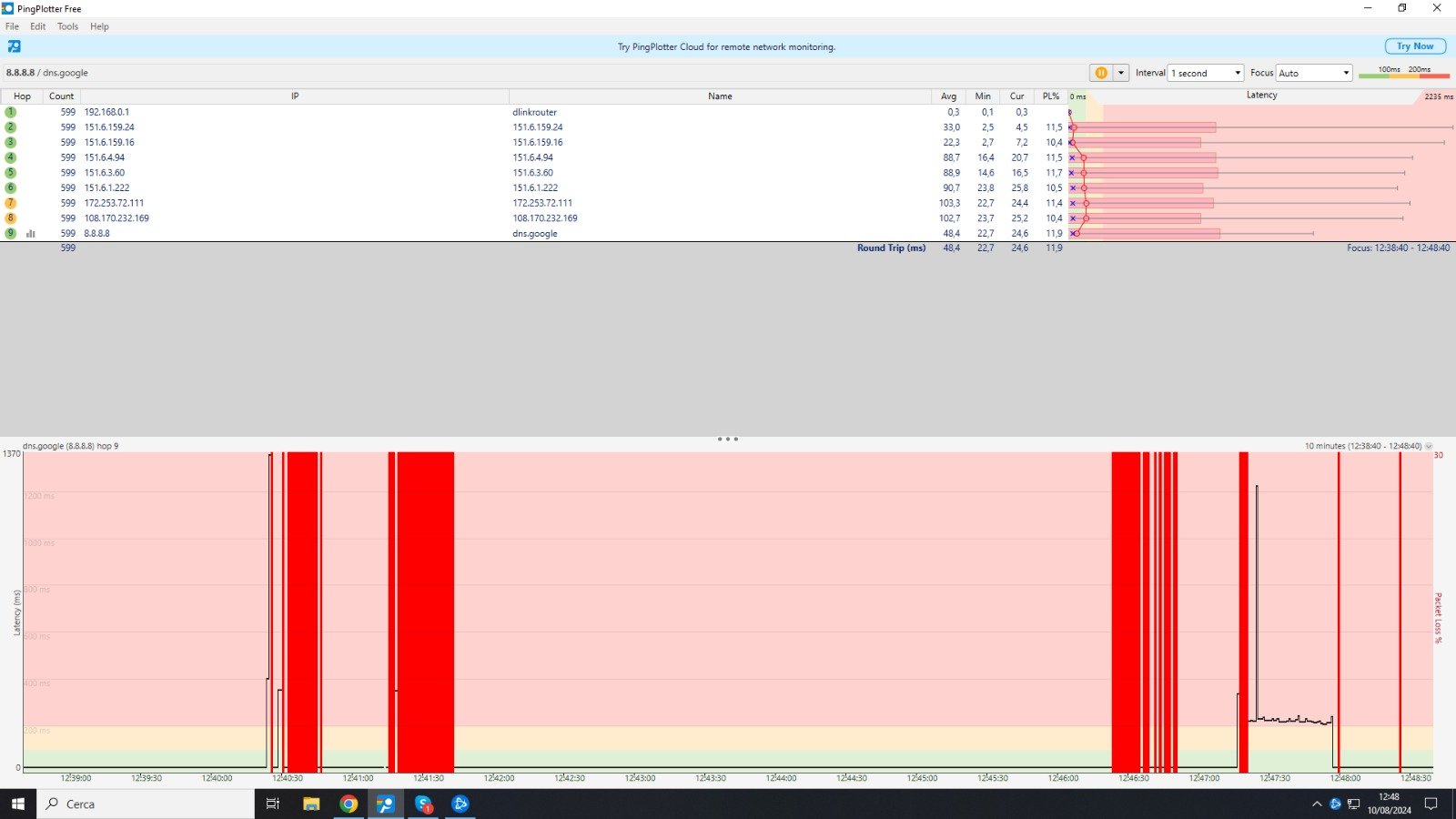Click the dns.google name cell
Viewport: 1456px width, 819px height.
click(535, 234)
